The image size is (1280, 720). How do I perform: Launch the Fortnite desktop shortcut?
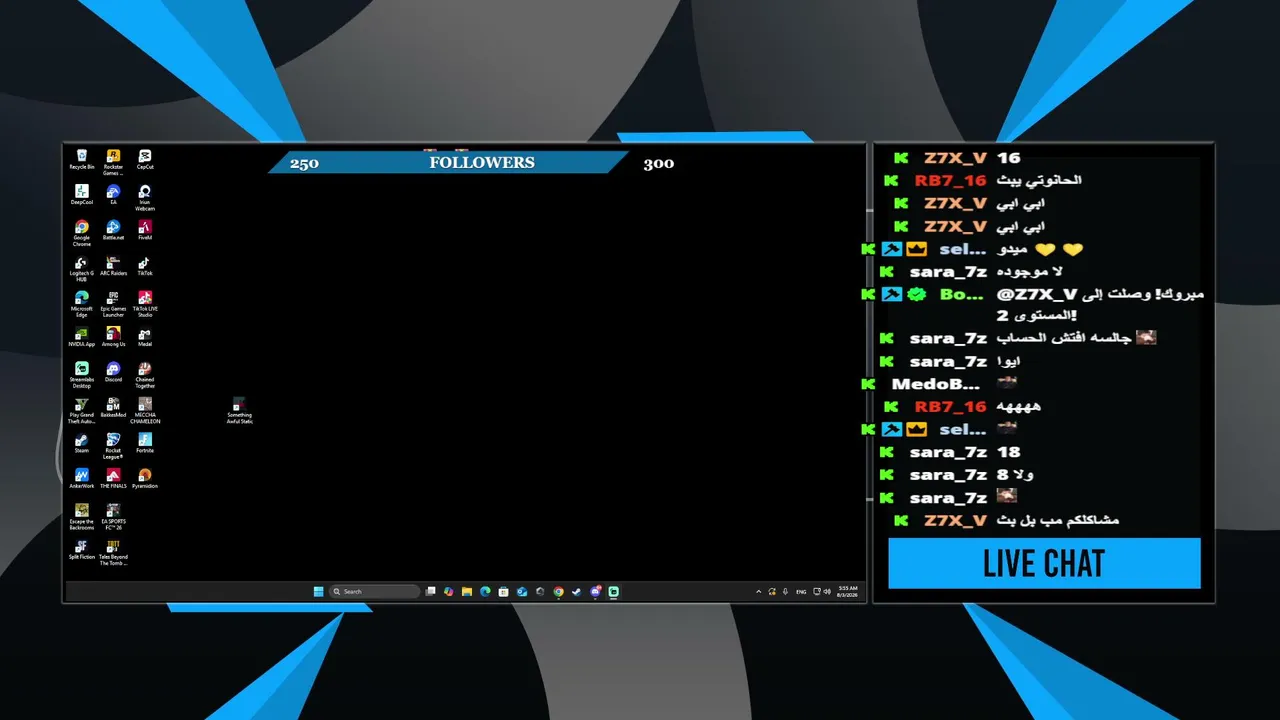pyautogui.click(x=145, y=443)
